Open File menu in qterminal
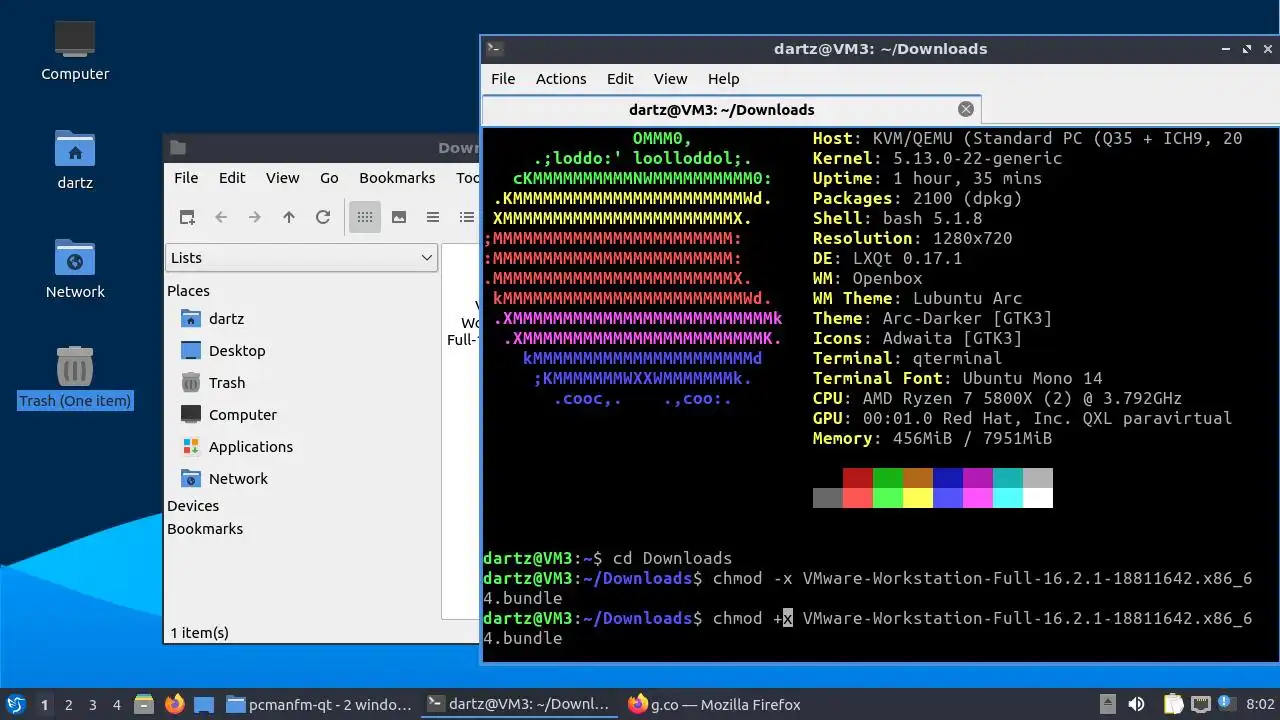This screenshot has width=1280, height=720. (503, 79)
